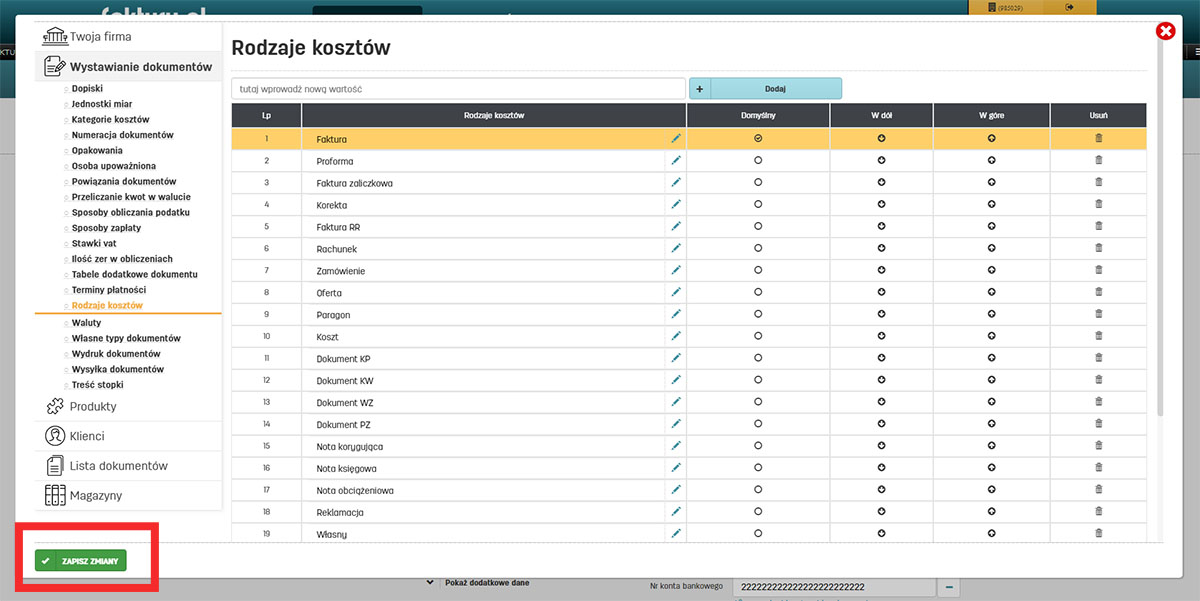Open the Stawki vat settings item
Image resolution: width=1200 pixels, height=601 pixels.
click(x=94, y=243)
